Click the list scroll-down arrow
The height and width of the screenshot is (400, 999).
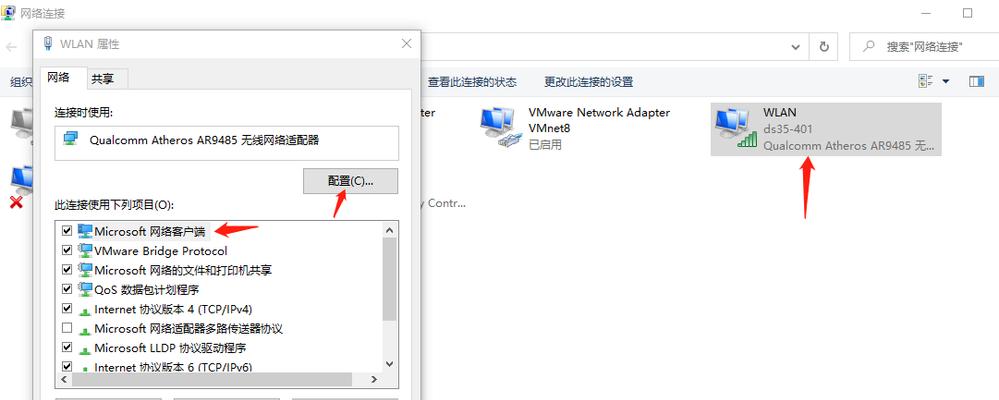[390, 364]
